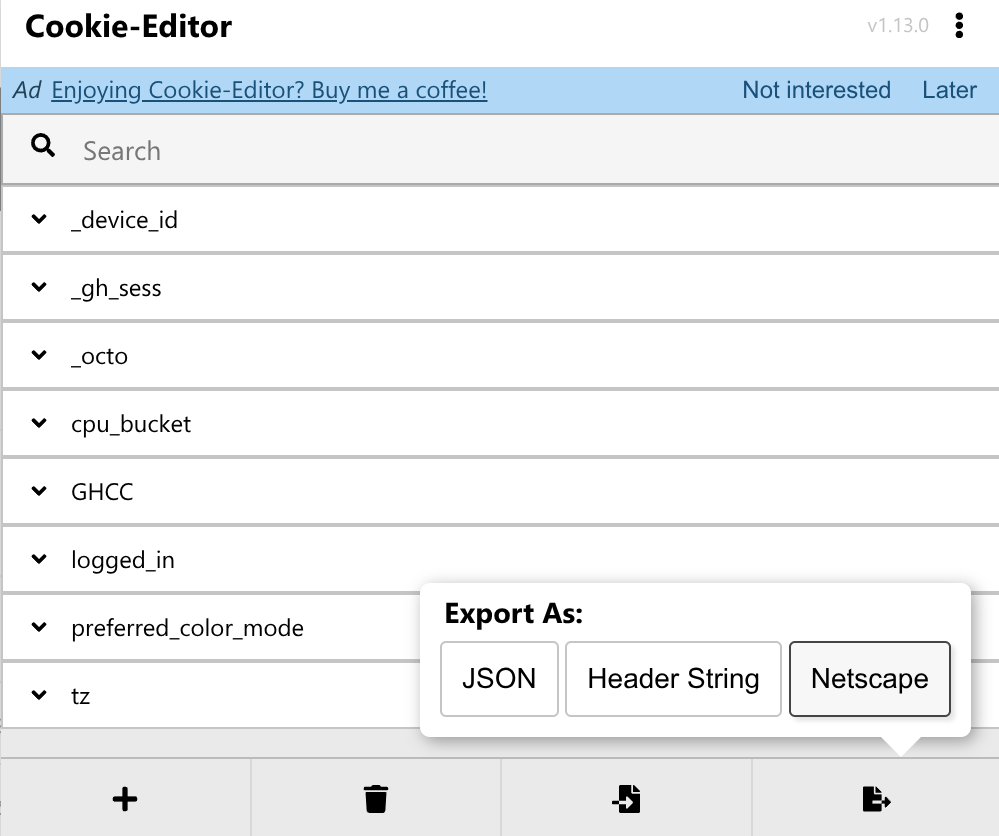Image resolution: width=999 pixels, height=836 pixels.
Task: Open the three-dot options menu
Action: [959, 26]
